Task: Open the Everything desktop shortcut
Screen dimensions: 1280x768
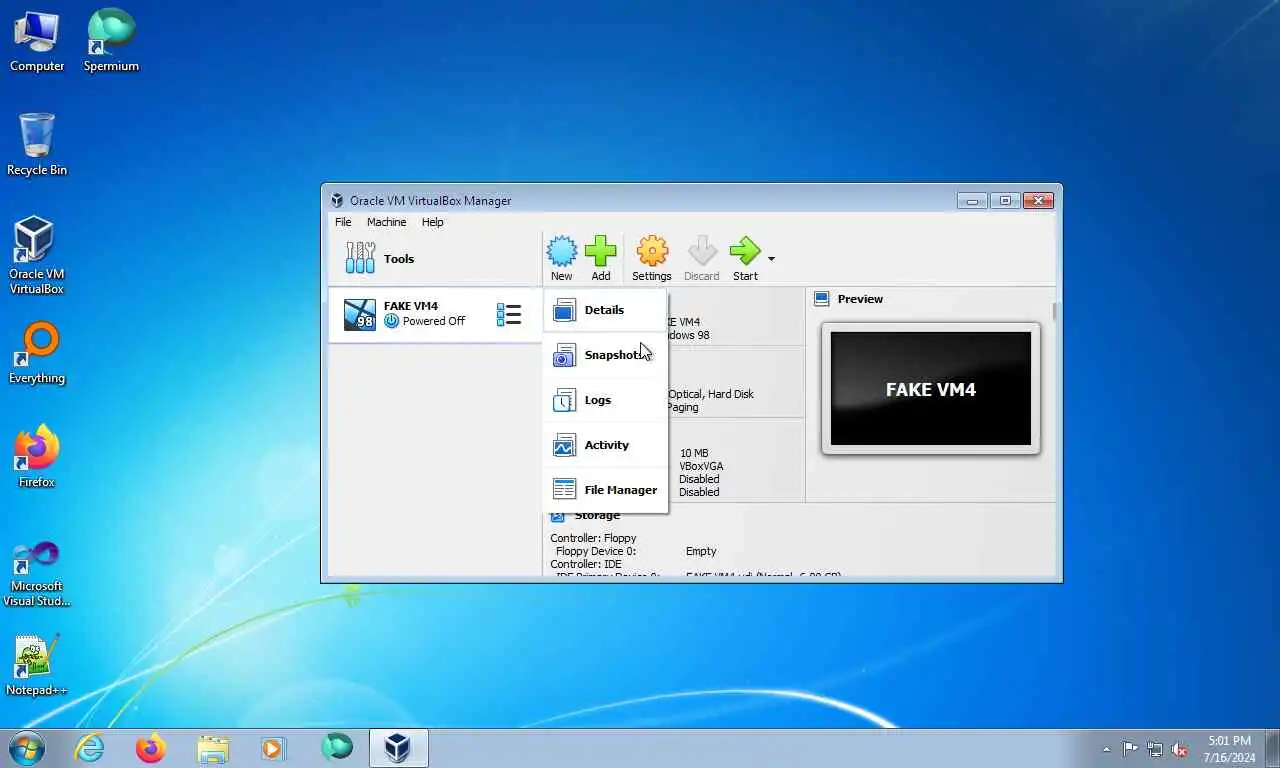Action: pos(37,354)
